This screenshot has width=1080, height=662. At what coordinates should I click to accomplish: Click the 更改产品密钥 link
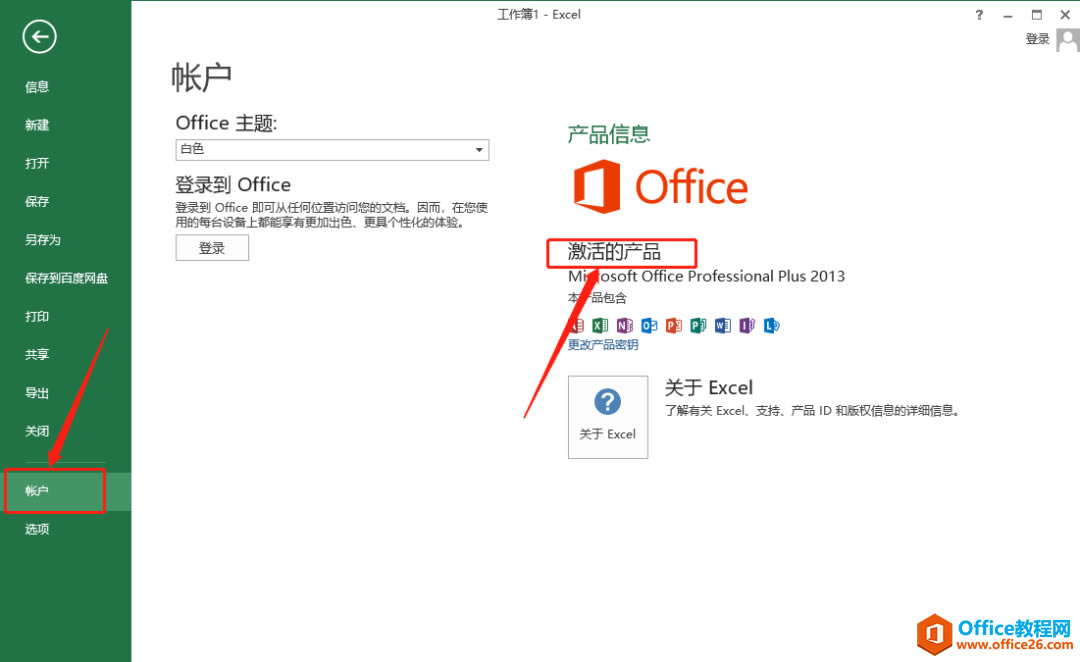tap(603, 344)
